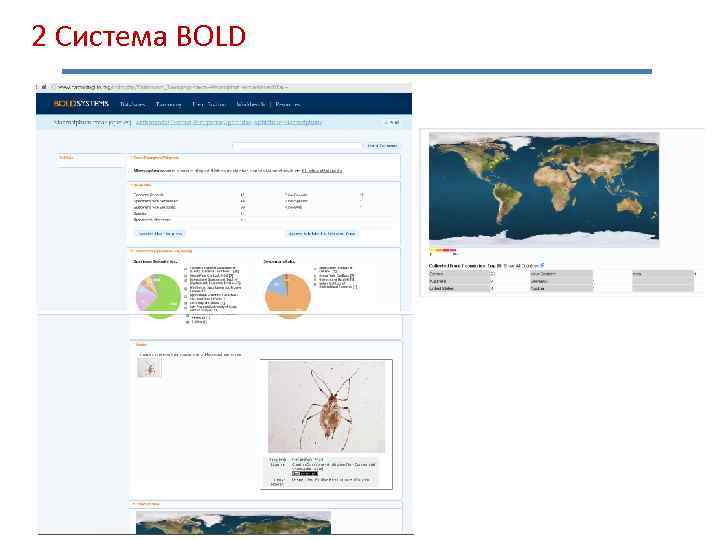720x540 pixels.
Task: Click the browser address bar URL
Action: pos(173,87)
